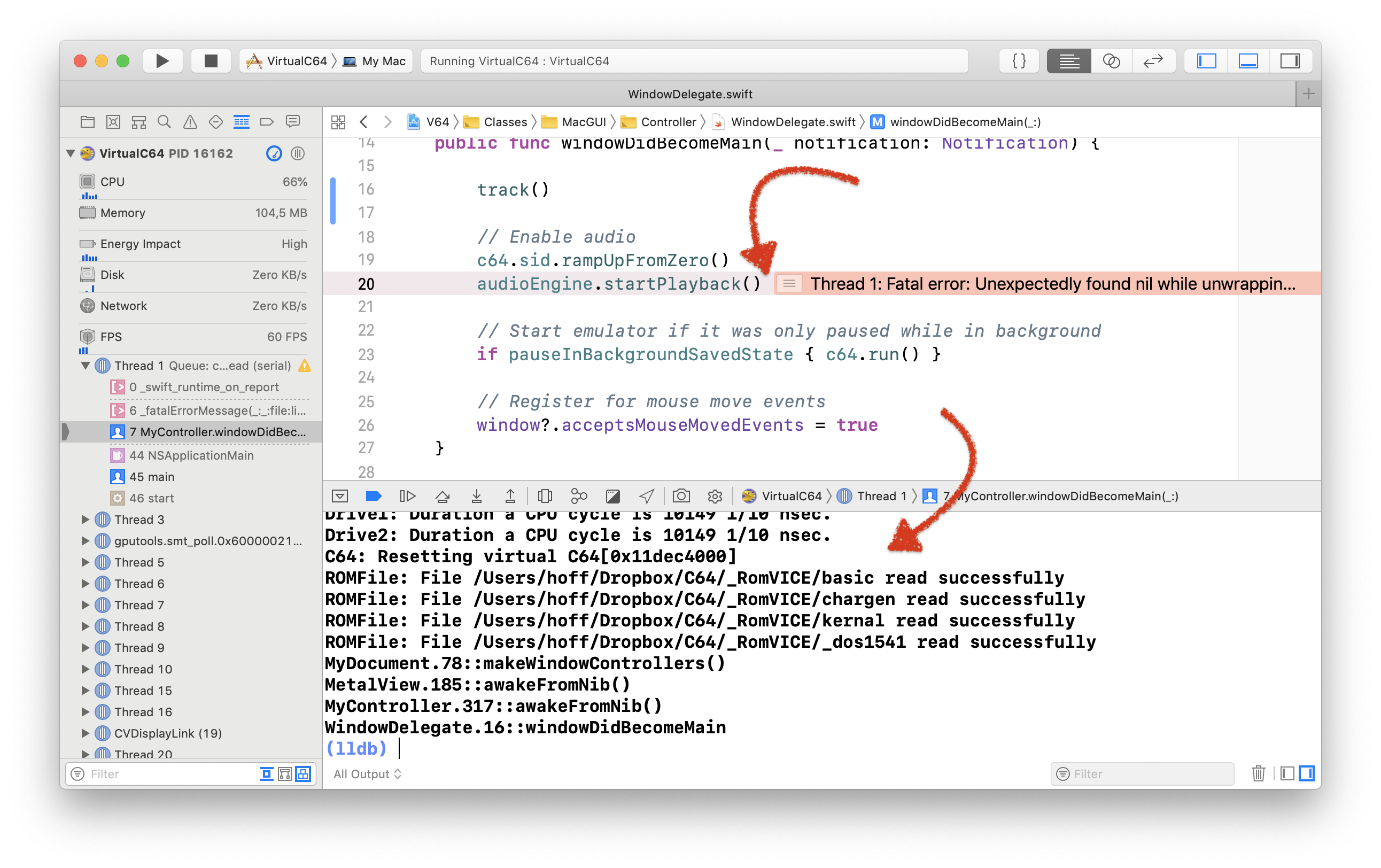Open the code snippet library braces button
This screenshot has height=868, width=1381.
click(1019, 61)
